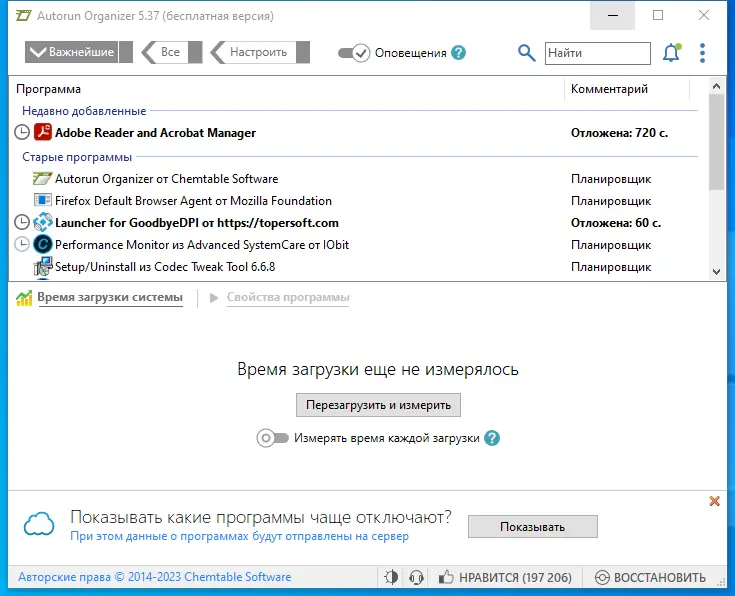Toggle the dark theme contrast icon
The width and height of the screenshot is (735, 596).
391,577
